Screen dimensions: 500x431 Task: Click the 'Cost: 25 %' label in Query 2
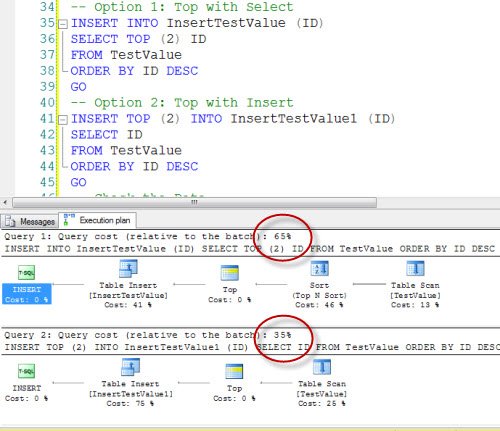pyautogui.click(x=322, y=403)
